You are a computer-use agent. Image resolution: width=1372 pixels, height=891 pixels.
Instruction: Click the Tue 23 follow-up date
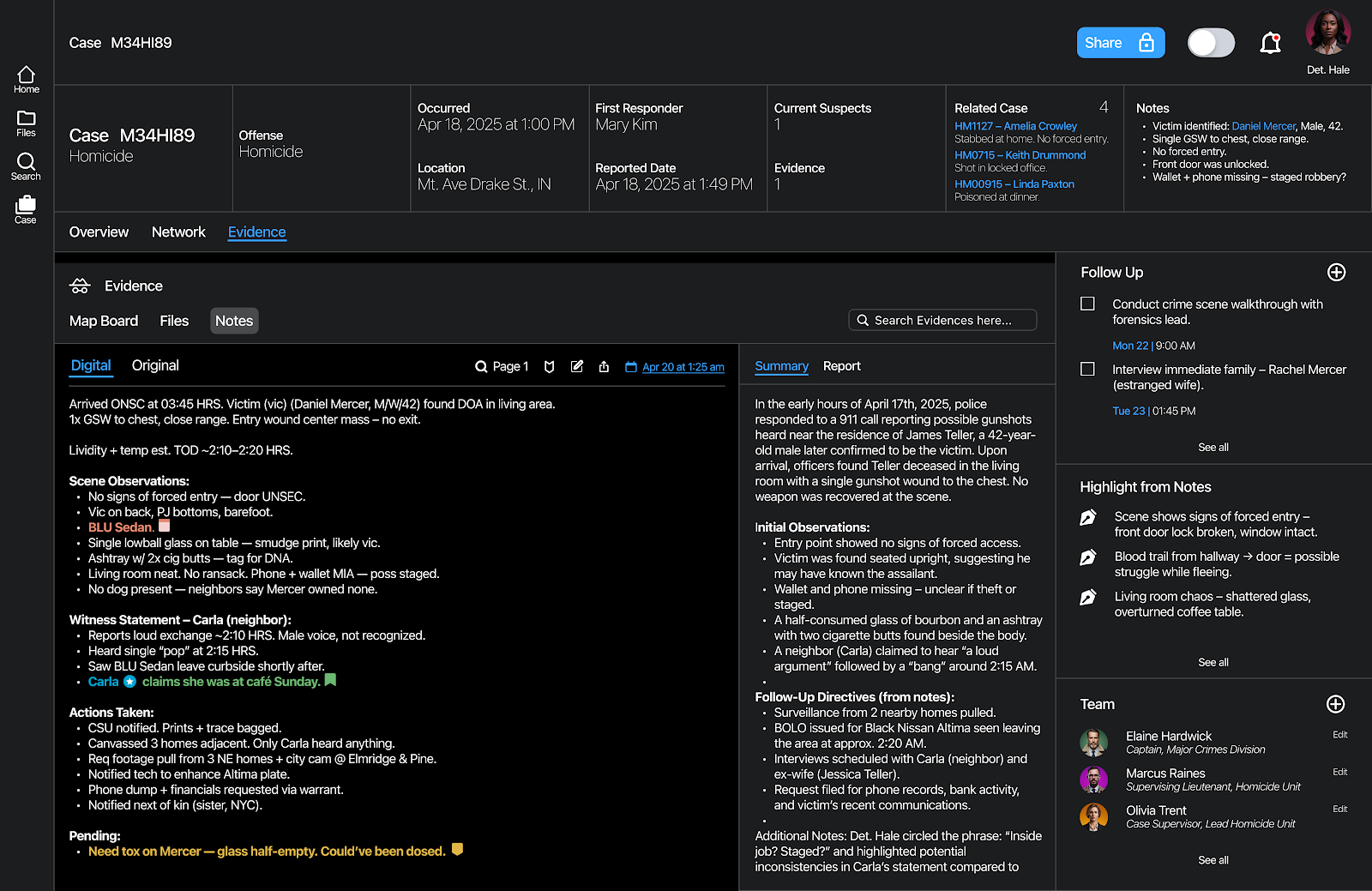1128,411
